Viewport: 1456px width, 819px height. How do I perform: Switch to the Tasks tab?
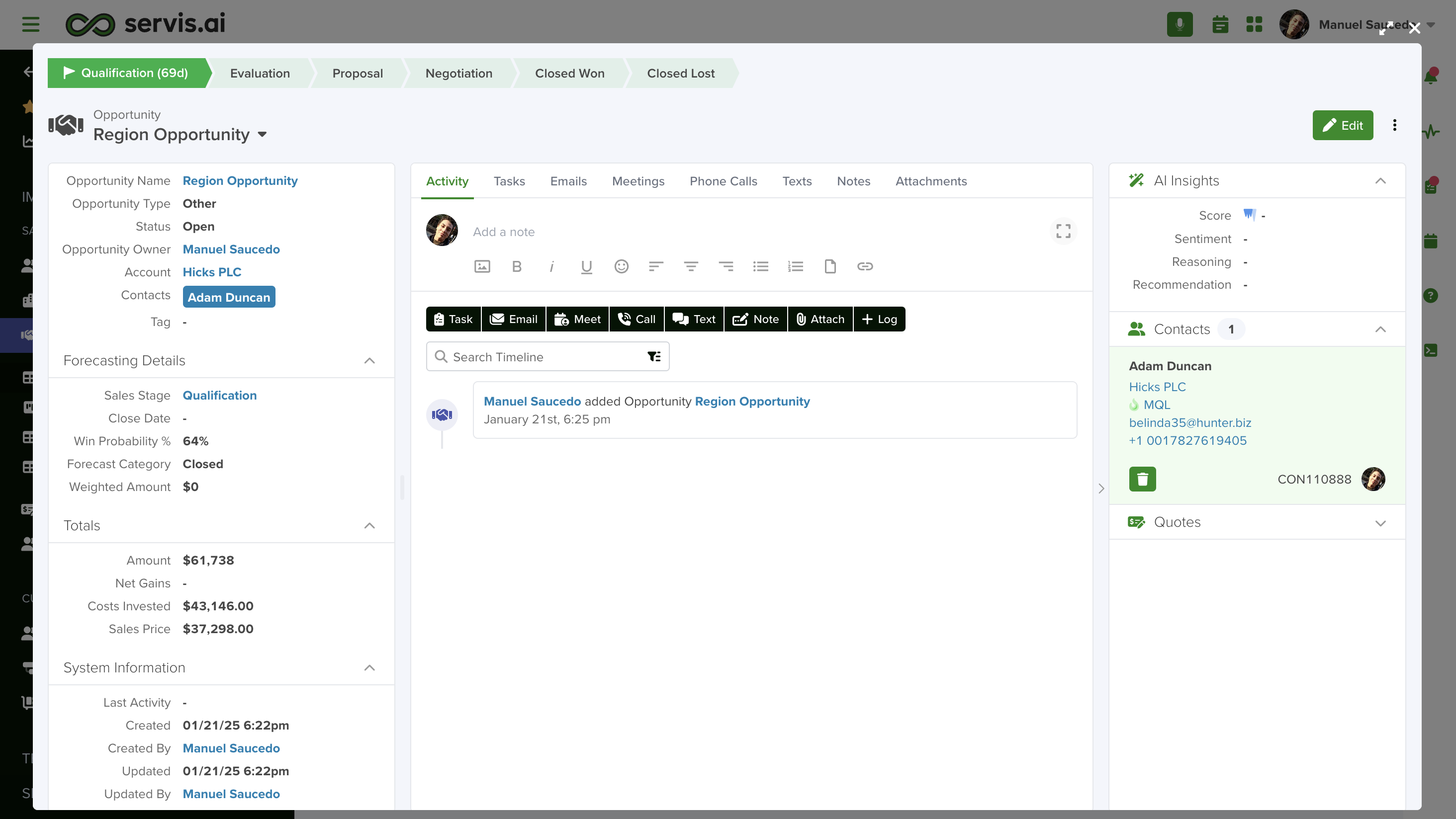pos(509,181)
